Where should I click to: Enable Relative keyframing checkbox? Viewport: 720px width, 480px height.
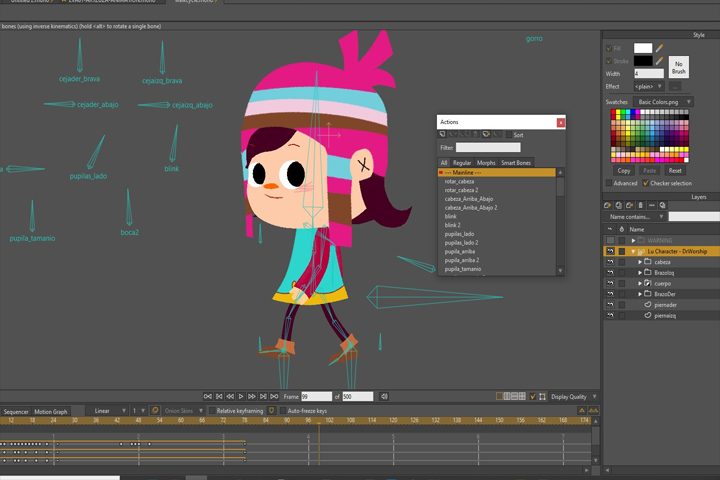(x=212, y=411)
